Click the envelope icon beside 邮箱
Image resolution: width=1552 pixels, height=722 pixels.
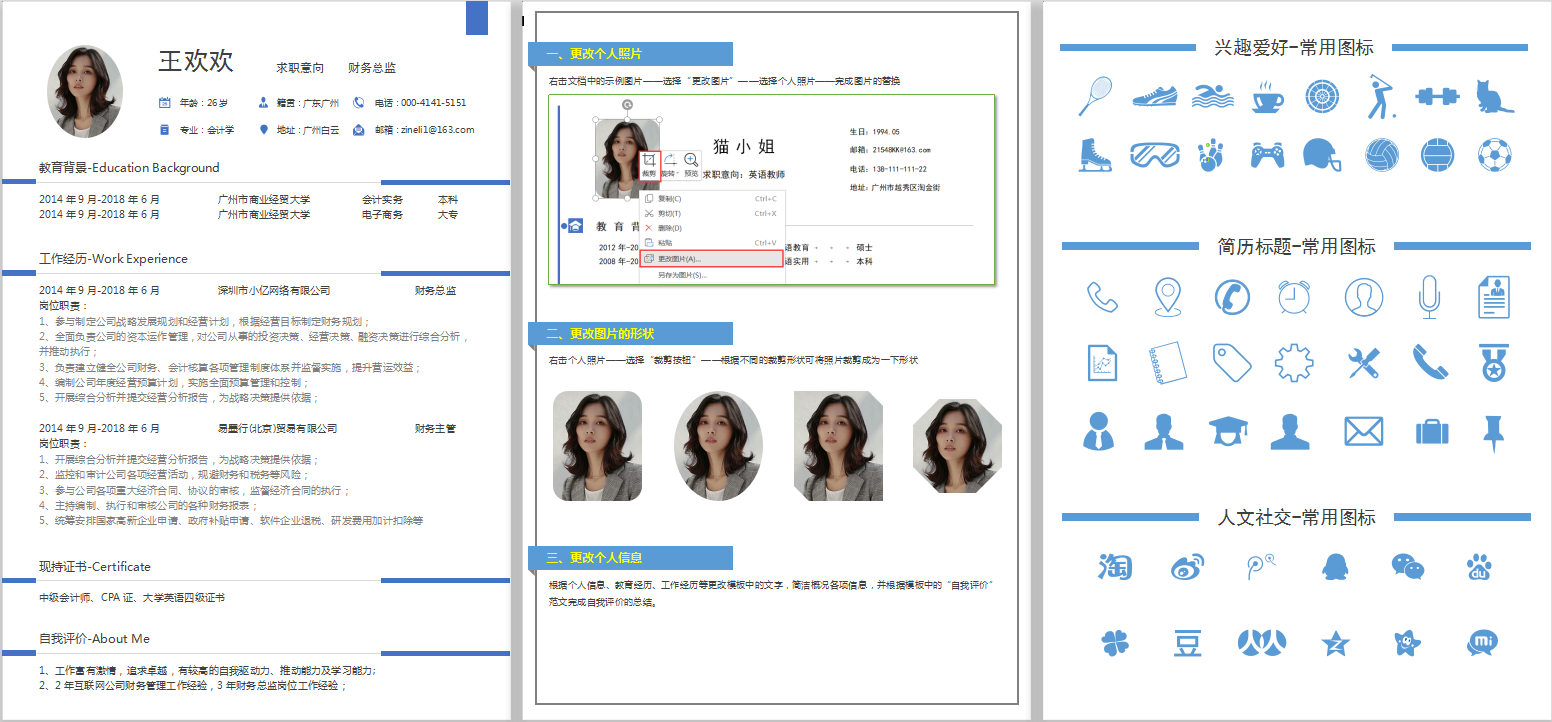359,129
